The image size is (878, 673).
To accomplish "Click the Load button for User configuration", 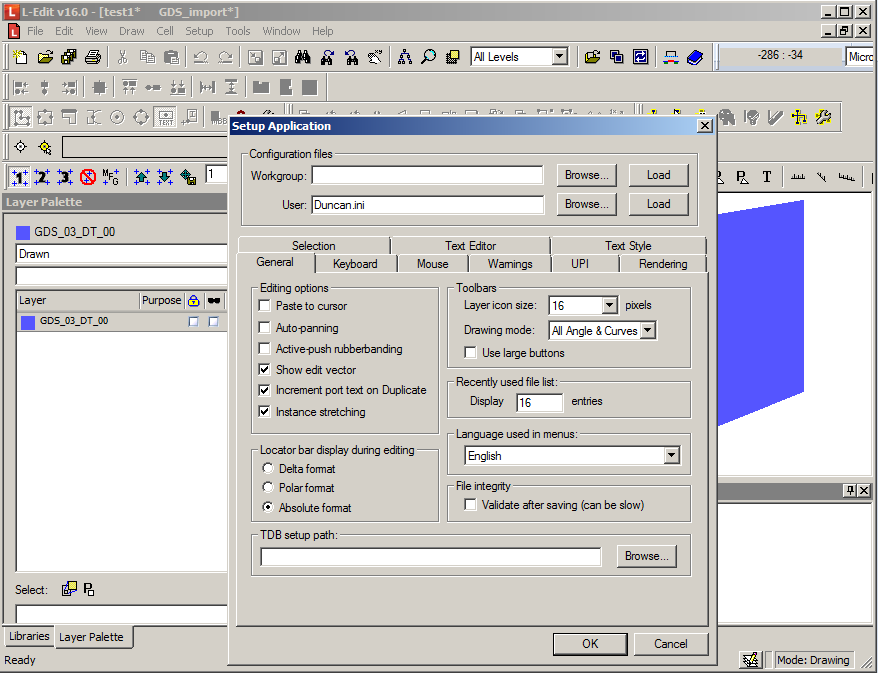I will click(x=658, y=204).
